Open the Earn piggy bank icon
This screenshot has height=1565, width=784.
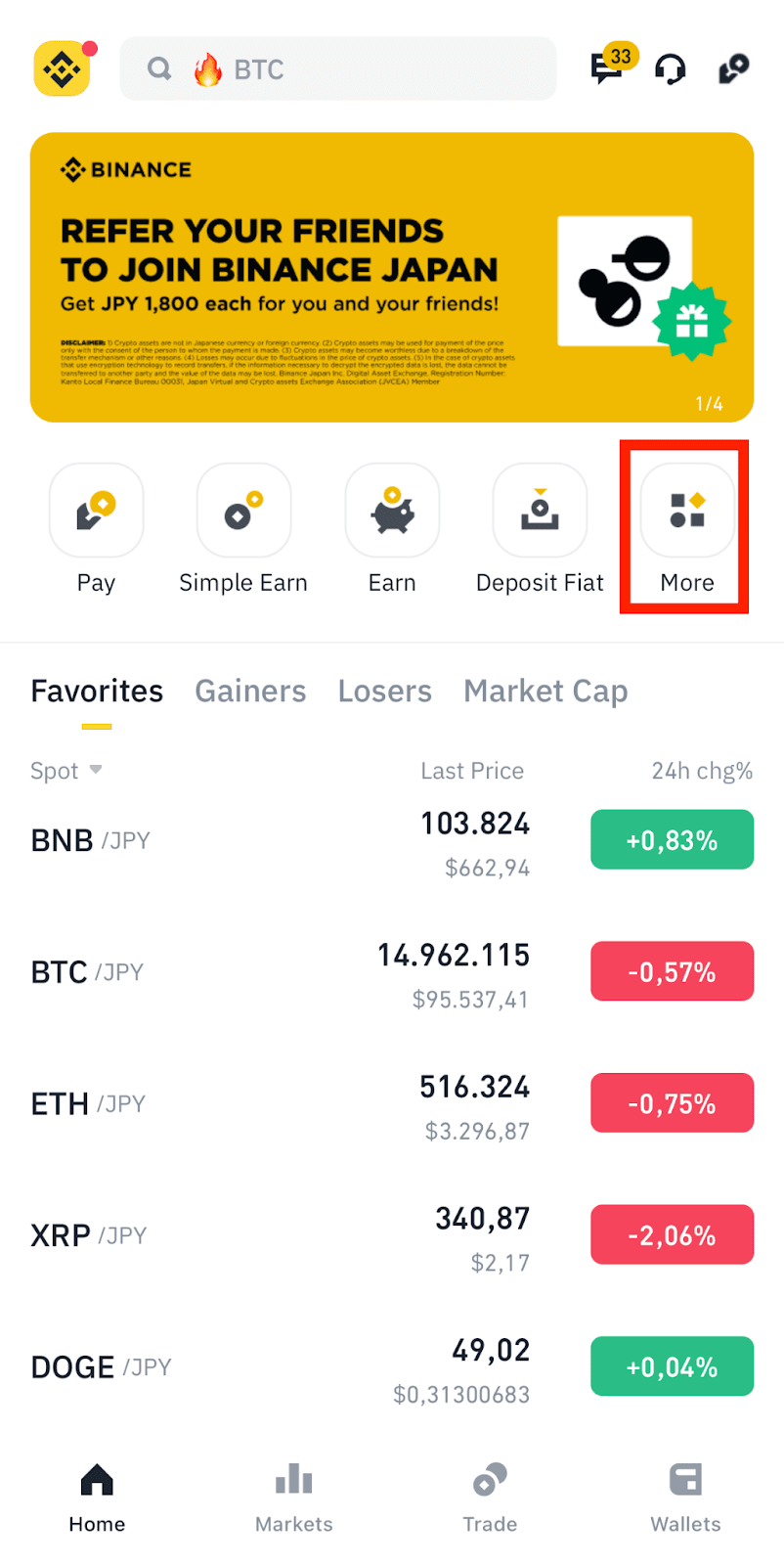click(x=392, y=510)
